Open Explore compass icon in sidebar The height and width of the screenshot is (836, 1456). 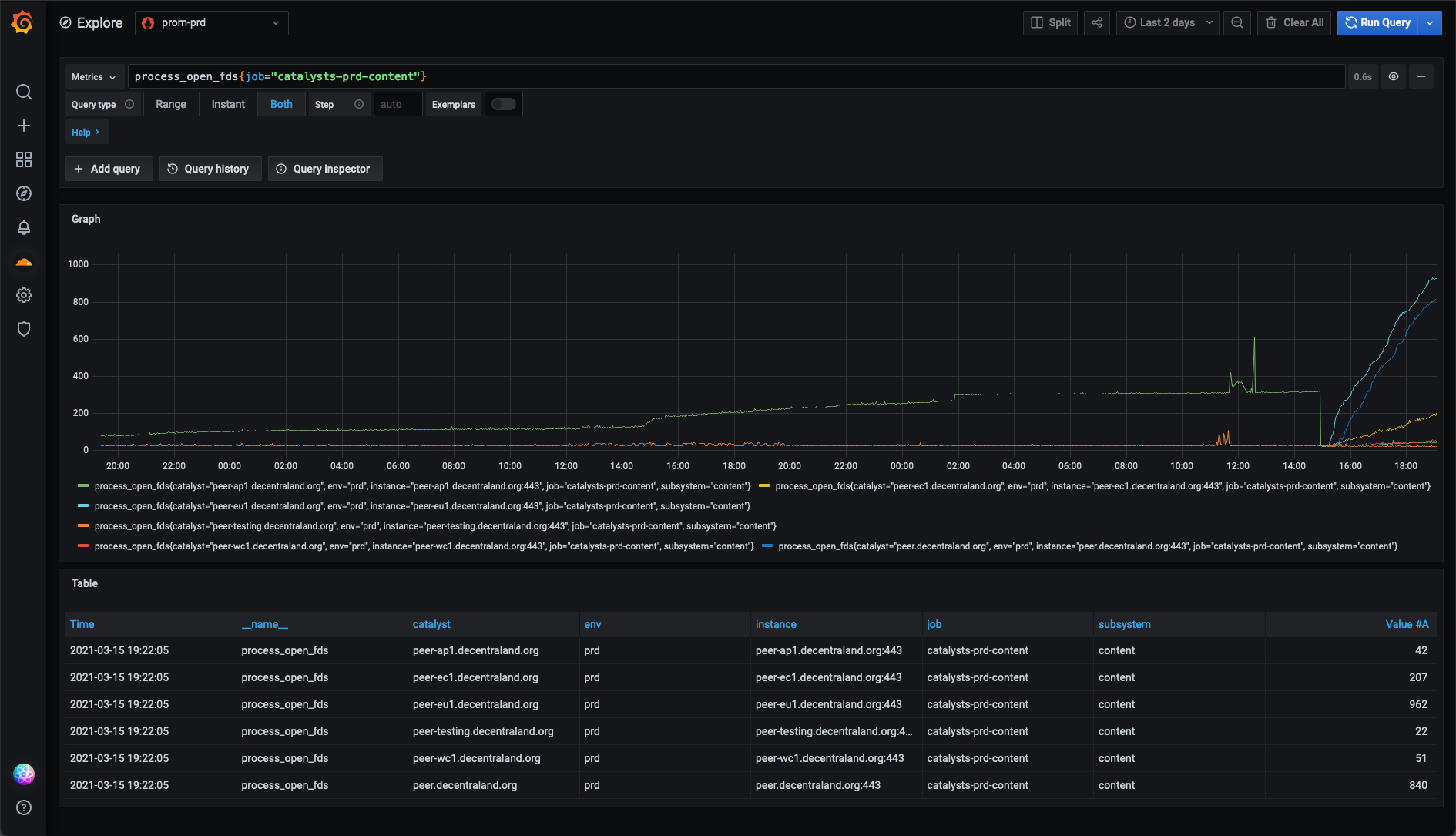(24, 193)
